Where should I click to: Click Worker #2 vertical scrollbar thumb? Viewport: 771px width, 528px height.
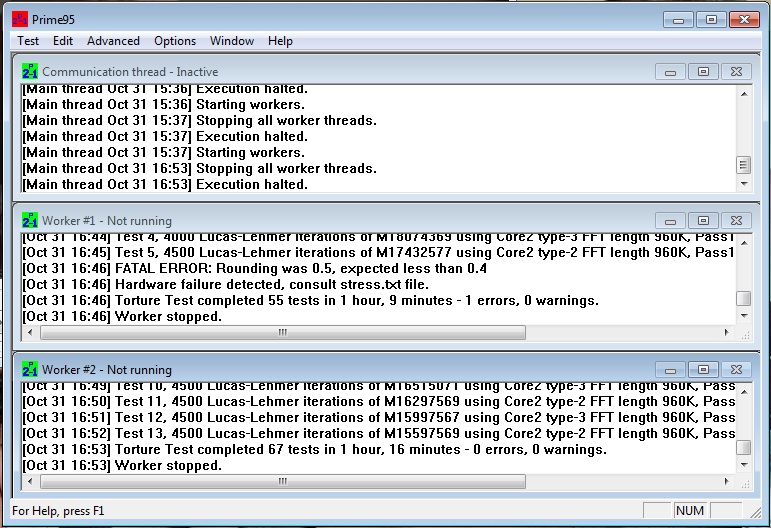(744, 447)
